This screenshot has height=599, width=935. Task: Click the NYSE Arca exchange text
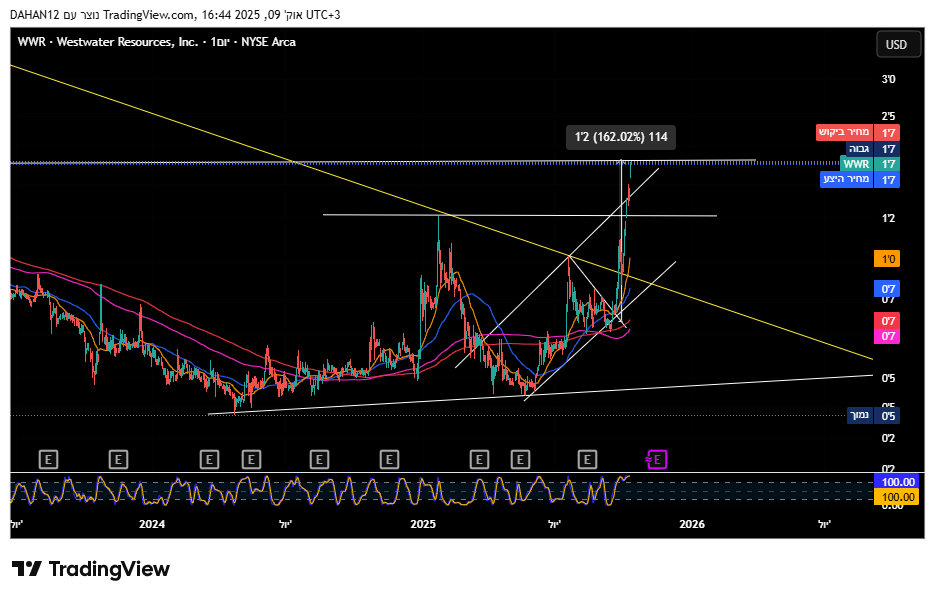click(x=268, y=42)
